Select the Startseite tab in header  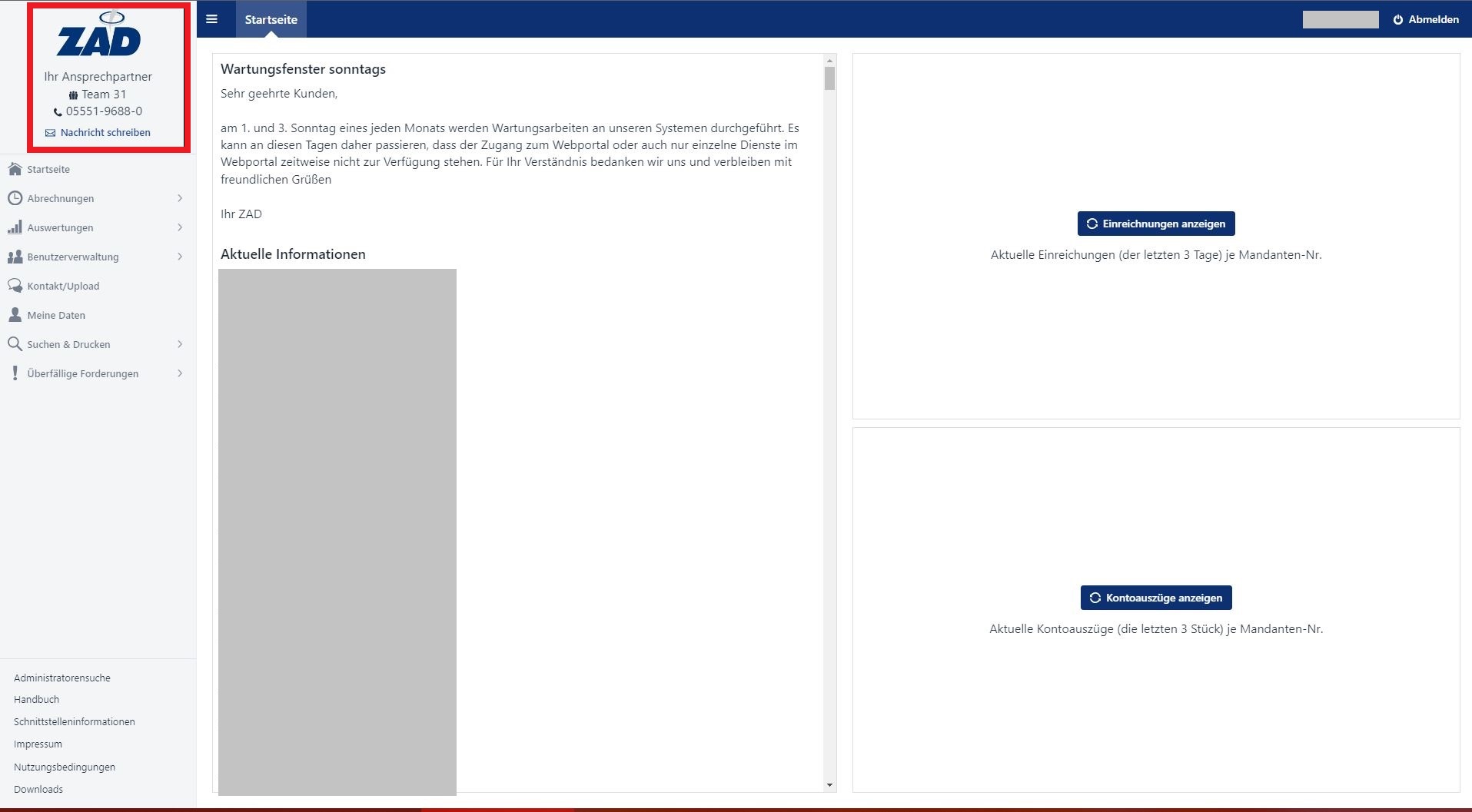[271, 19]
